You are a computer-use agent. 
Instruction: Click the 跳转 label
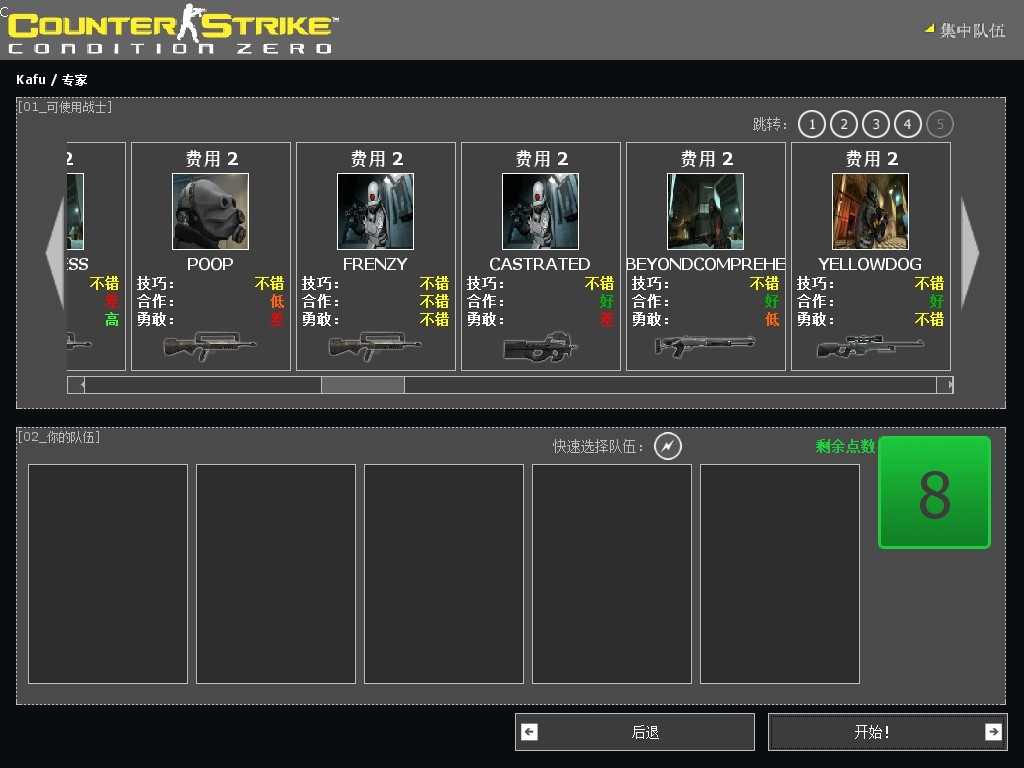point(770,124)
